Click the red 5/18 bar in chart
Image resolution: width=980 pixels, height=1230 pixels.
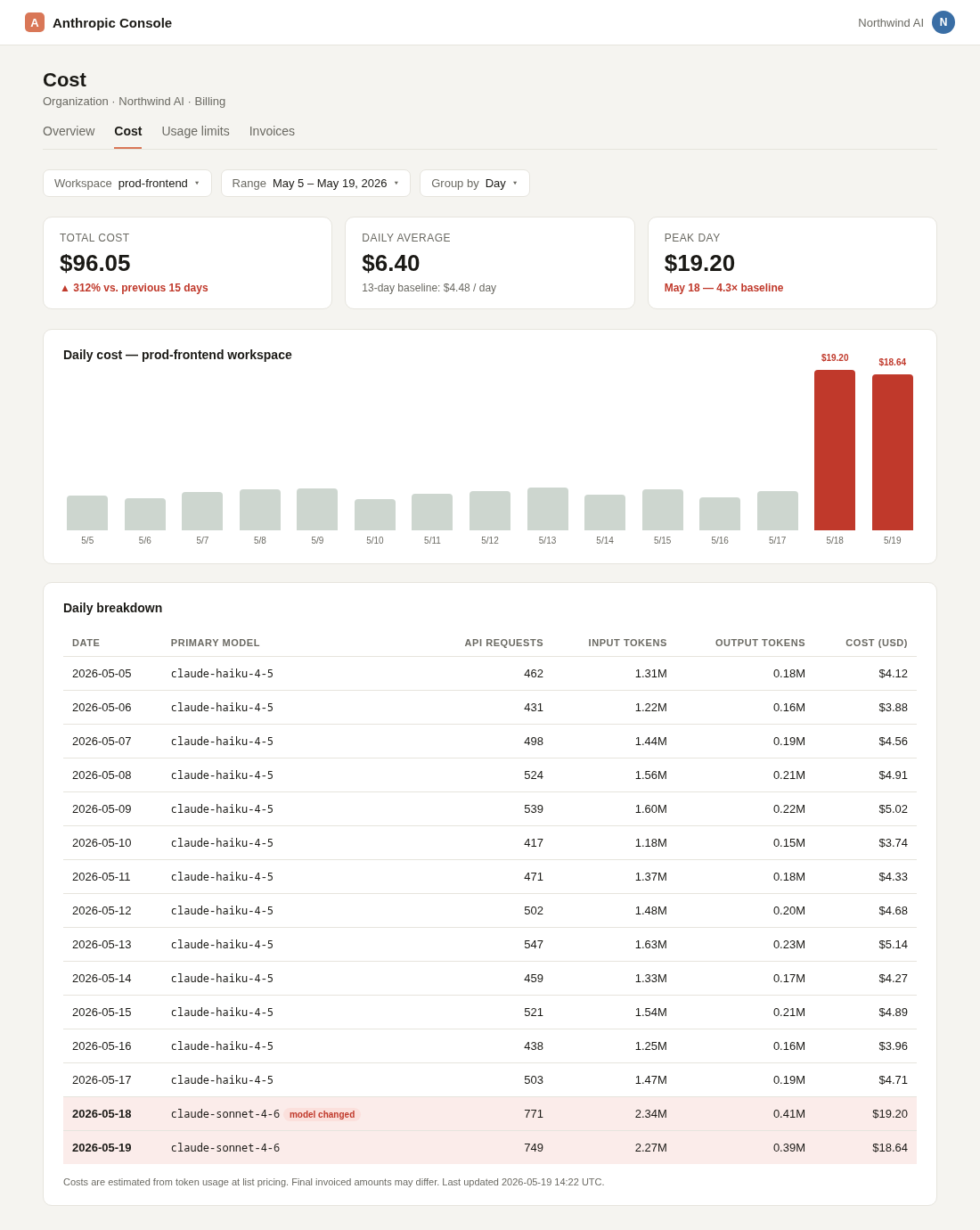835,450
